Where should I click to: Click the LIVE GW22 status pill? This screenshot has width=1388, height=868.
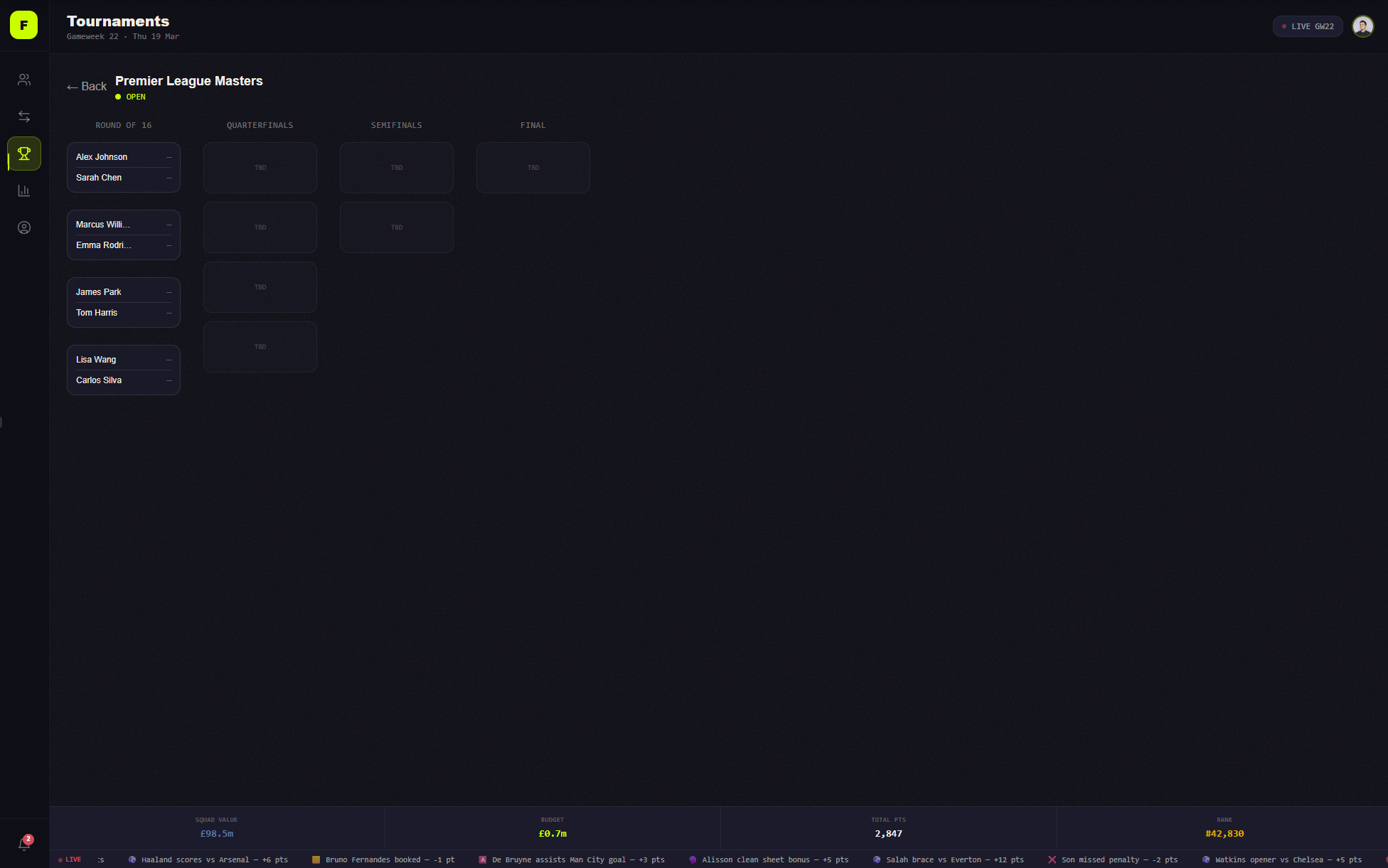(1308, 26)
